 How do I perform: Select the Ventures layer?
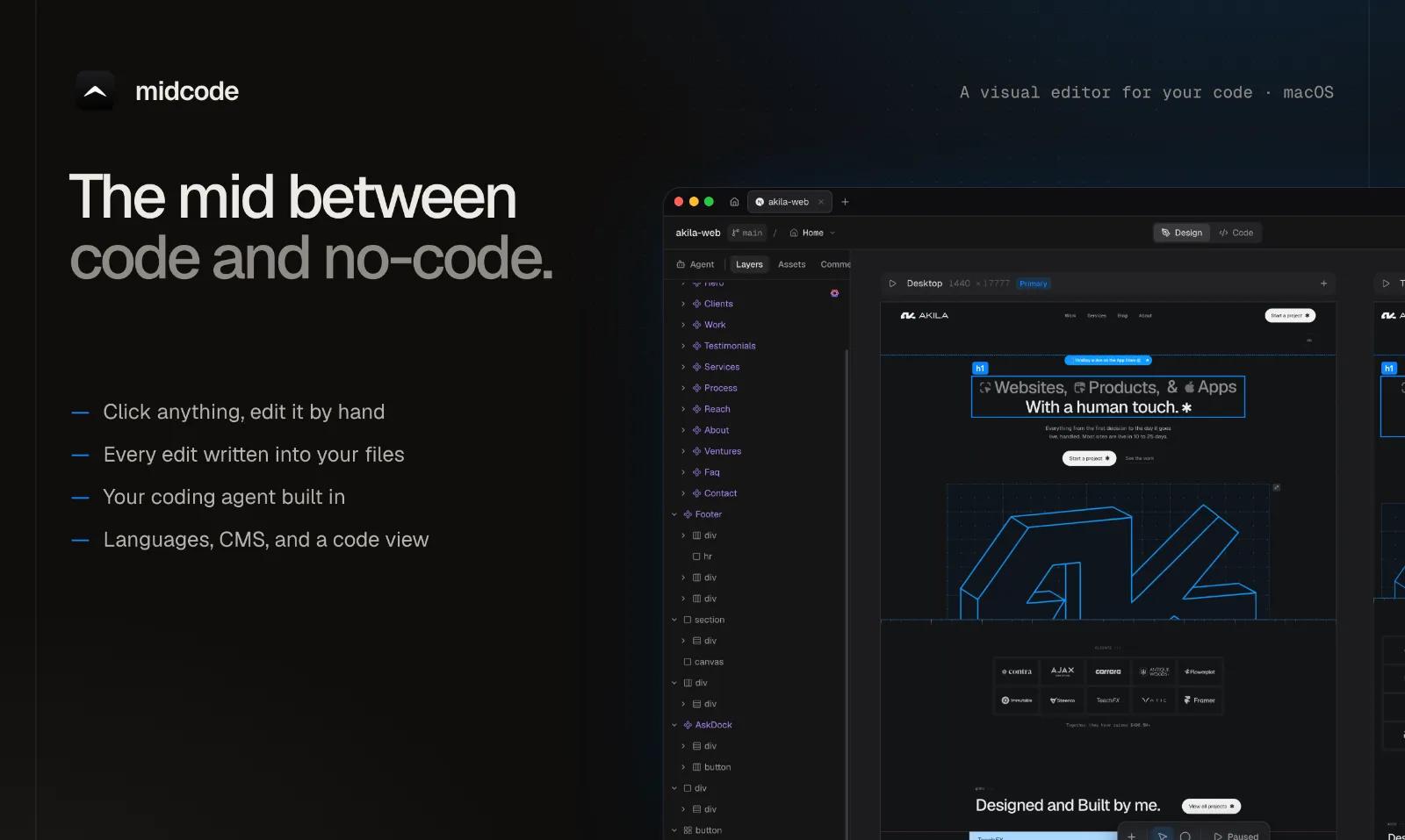click(717, 451)
